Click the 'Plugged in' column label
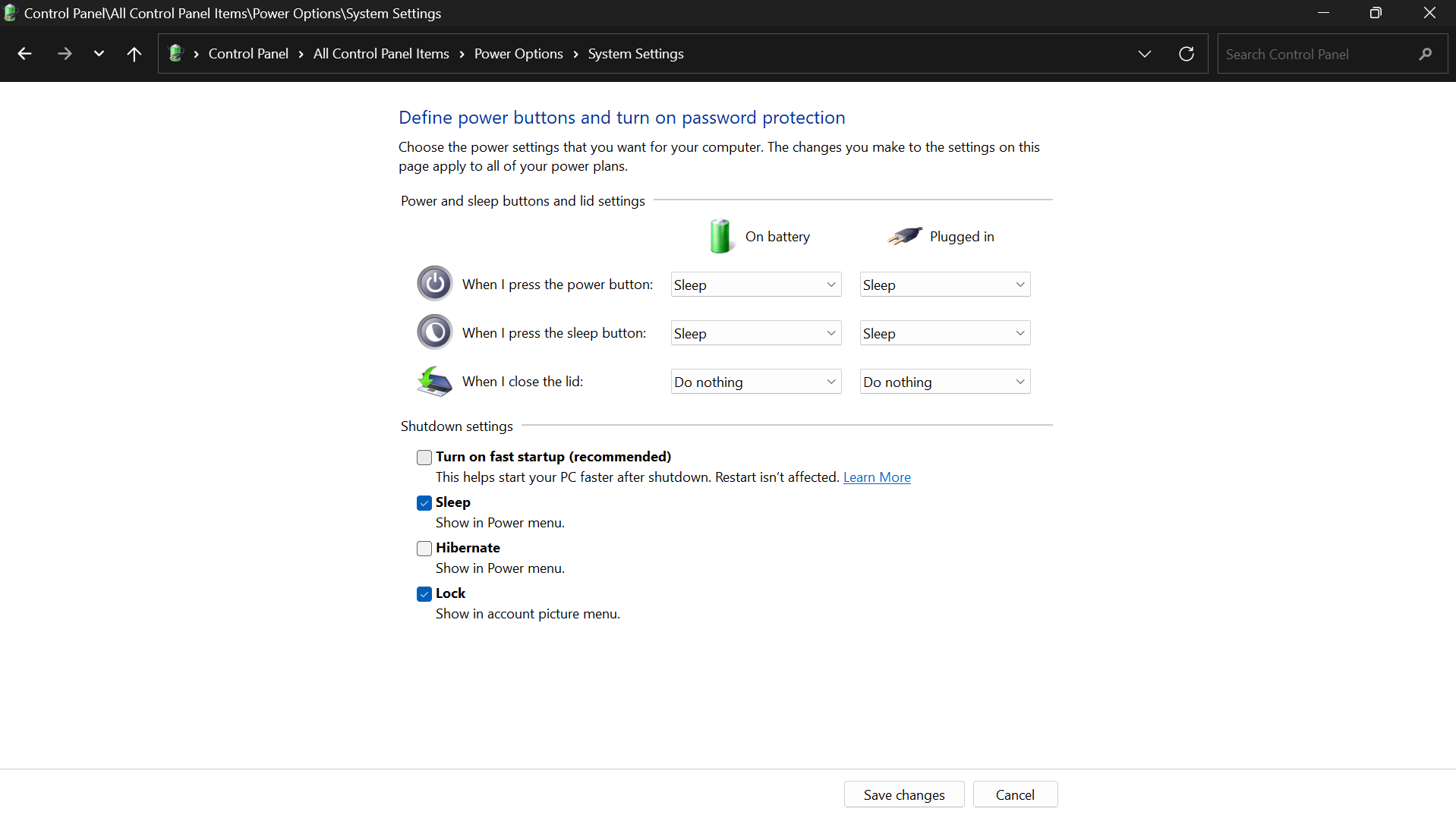This screenshot has height=818, width=1456. [962, 237]
